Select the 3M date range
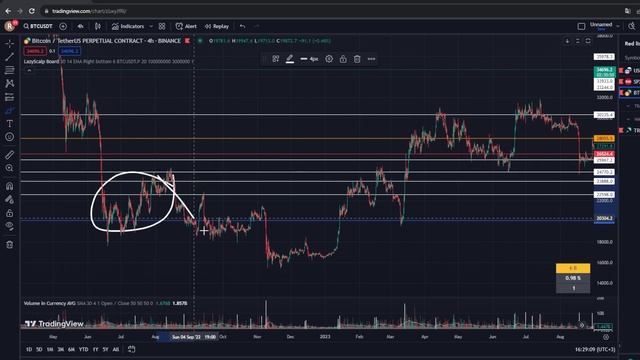Viewport: 640px width, 360px height. (x=60, y=349)
